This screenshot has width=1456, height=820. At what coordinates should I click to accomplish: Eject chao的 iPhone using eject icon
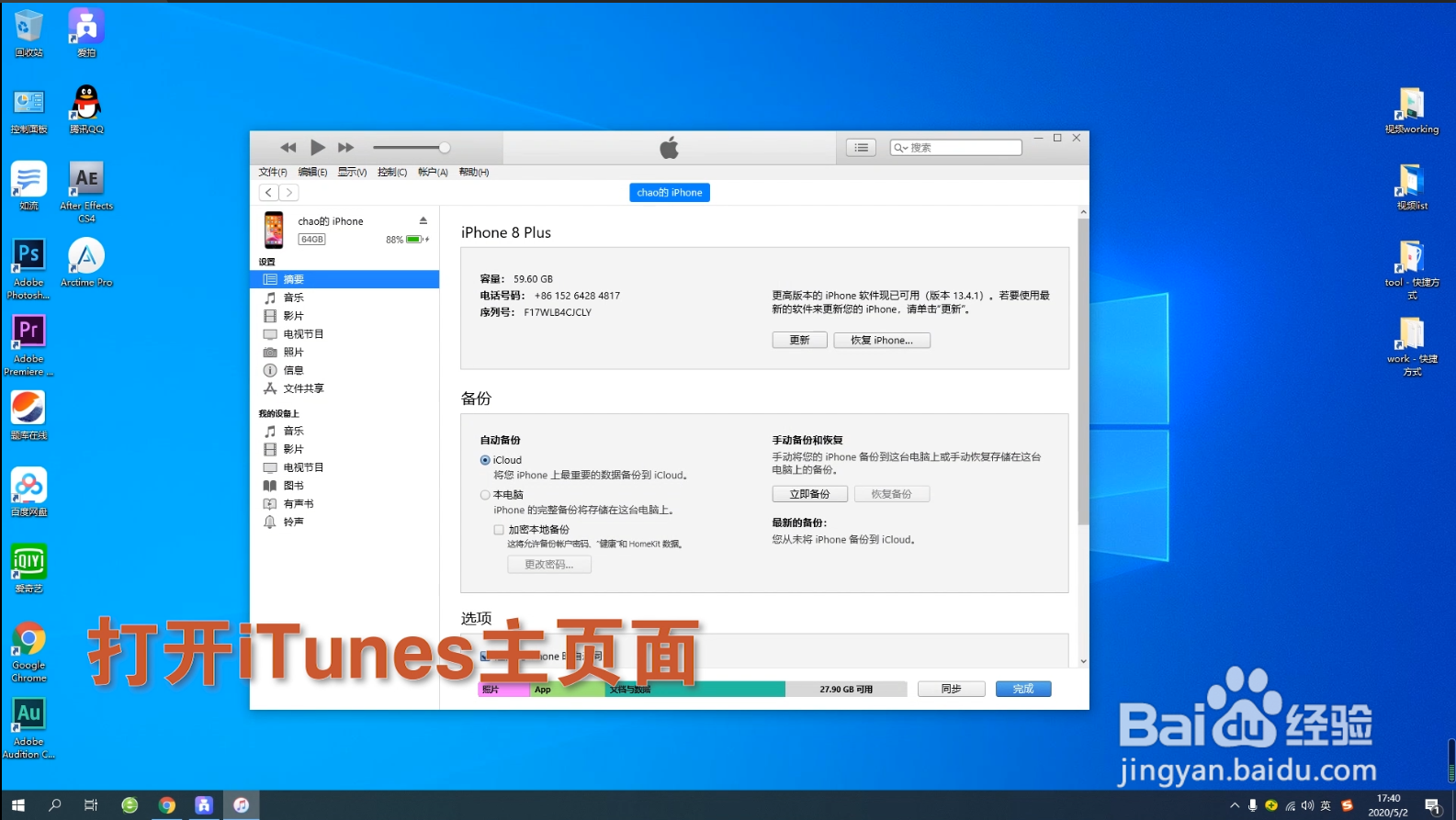click(x=423, y=220)
